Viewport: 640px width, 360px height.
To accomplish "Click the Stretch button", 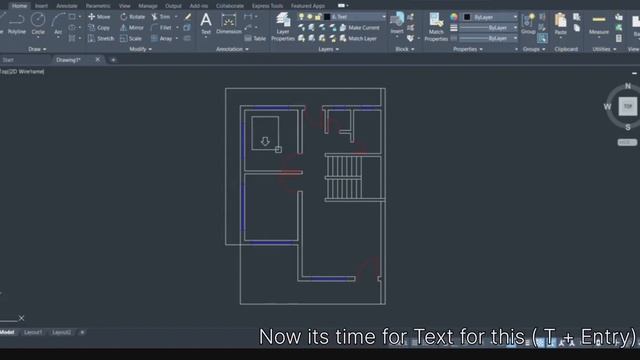I will [x=101, y=38].
